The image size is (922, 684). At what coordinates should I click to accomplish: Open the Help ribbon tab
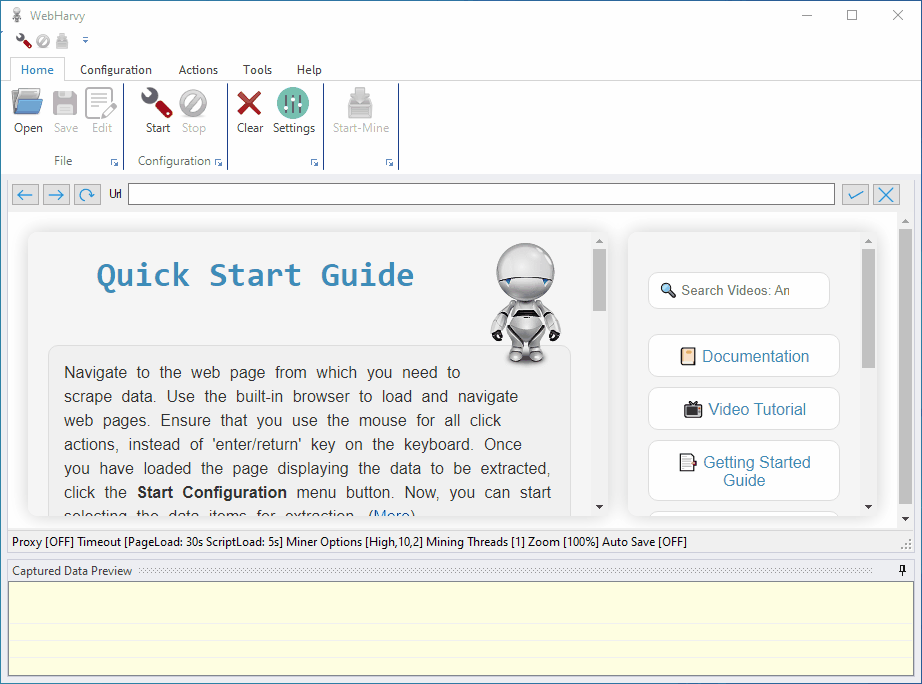[309, 69]
